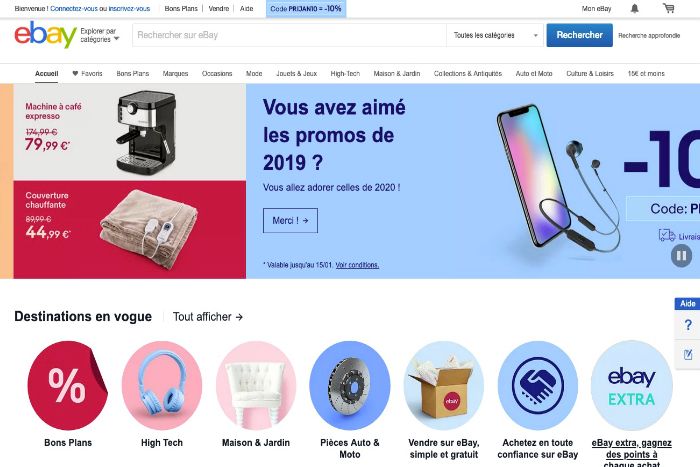The height and width of the screenshot is (467, 700).
Task: Click the Merci ! banner button
Action: tap(290, 221)
